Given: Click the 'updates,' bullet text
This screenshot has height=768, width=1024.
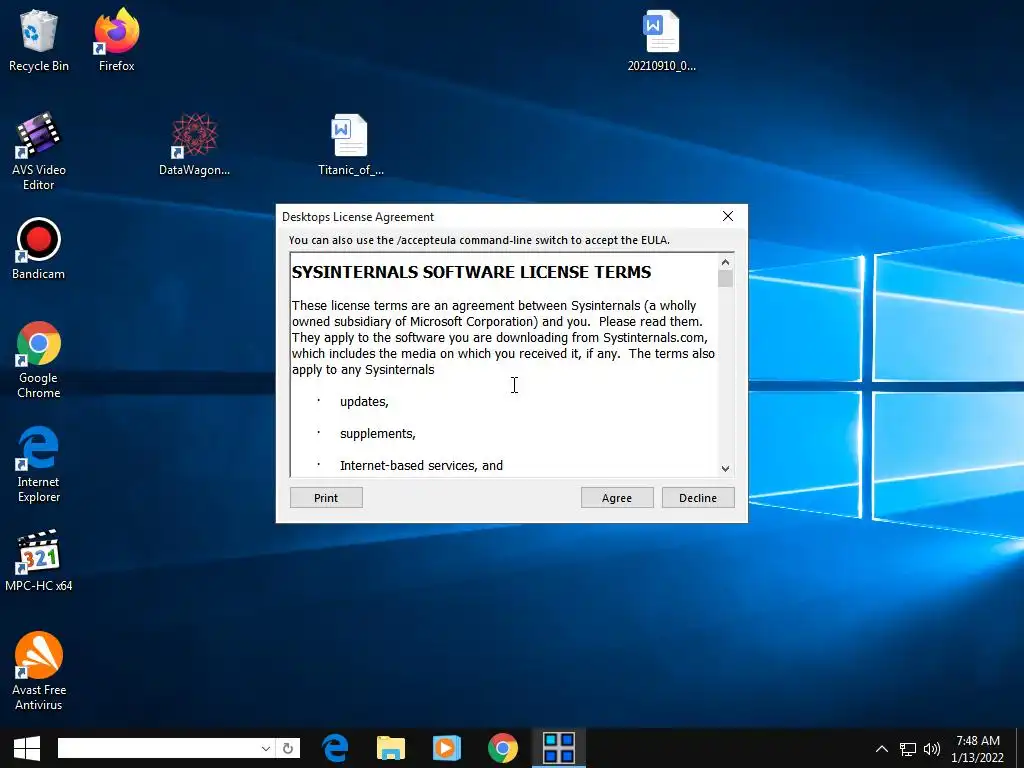Looking at the screenshot, I should click(364, 402).
